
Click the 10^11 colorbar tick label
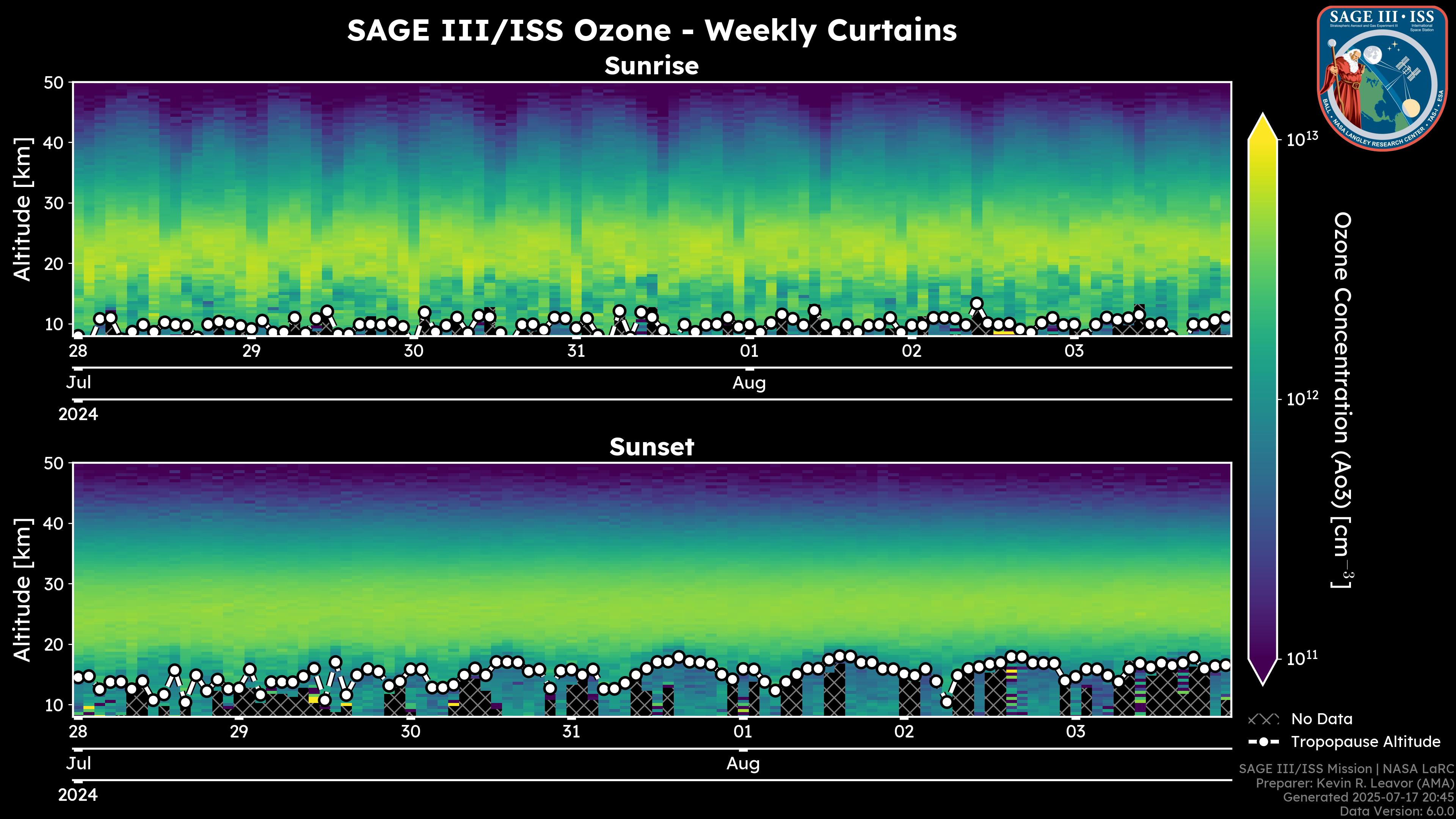(x=1303, y=659)
